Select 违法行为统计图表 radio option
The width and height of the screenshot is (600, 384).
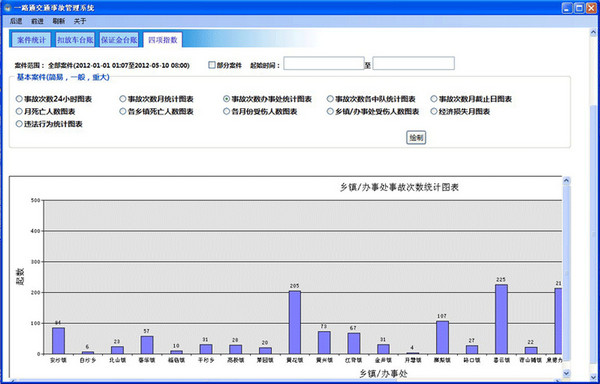19,124
